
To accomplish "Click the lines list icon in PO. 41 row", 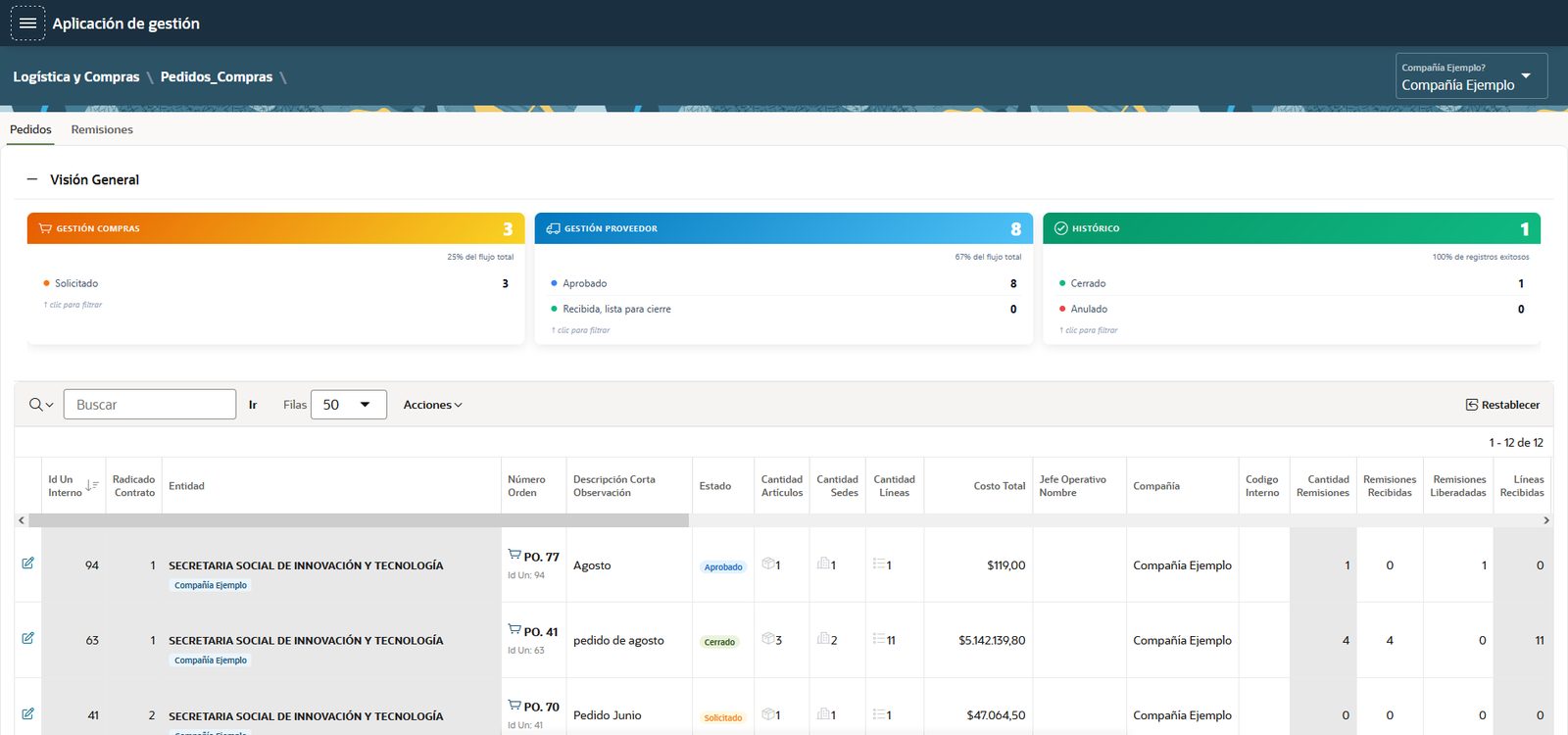I will (x=880, y=639).
